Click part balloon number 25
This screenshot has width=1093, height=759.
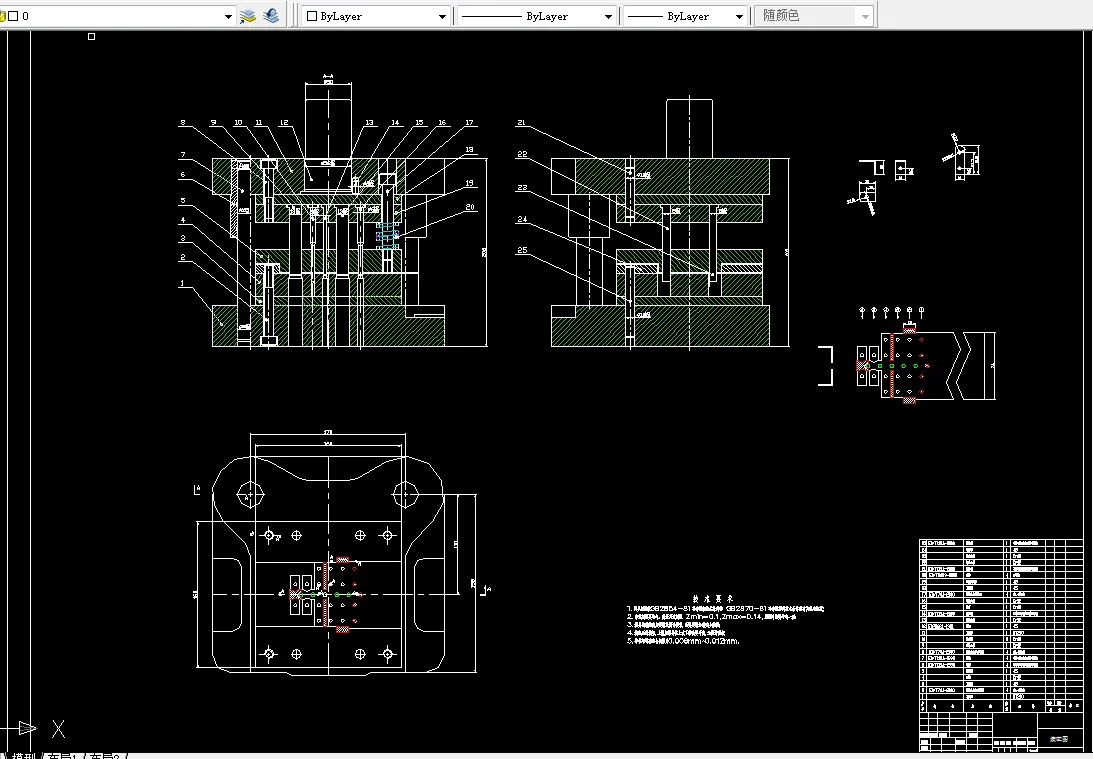pos(522,250)
